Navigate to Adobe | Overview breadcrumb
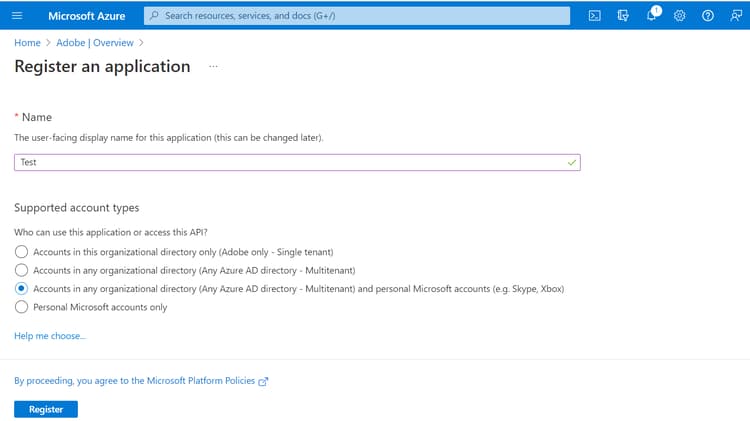Viewport: 750px width, 421px height. coord(94,43)
